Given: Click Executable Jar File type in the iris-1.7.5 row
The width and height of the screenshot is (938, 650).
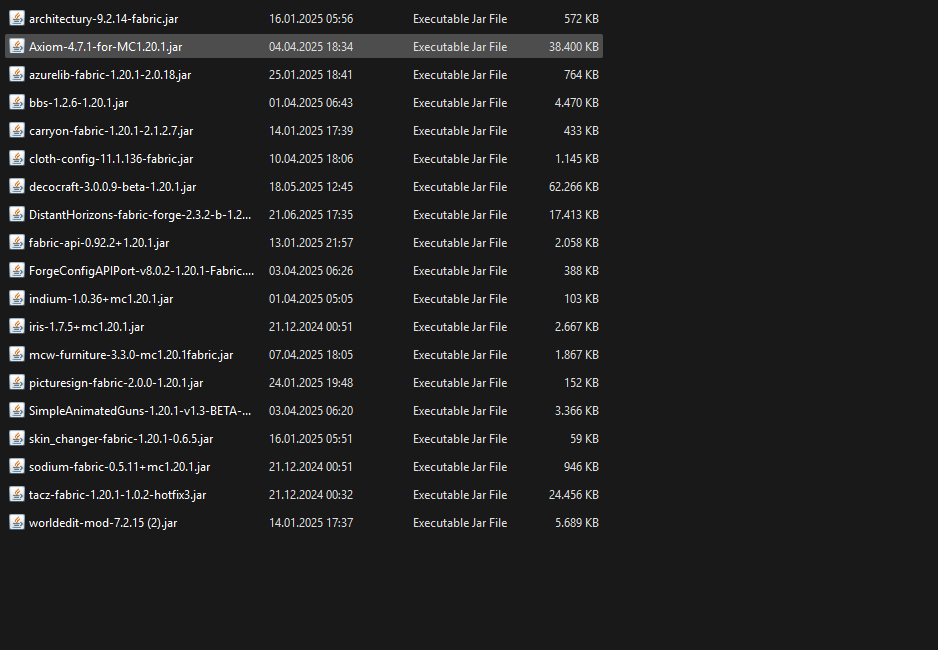Looking at the screenshot, I should 460,326.
